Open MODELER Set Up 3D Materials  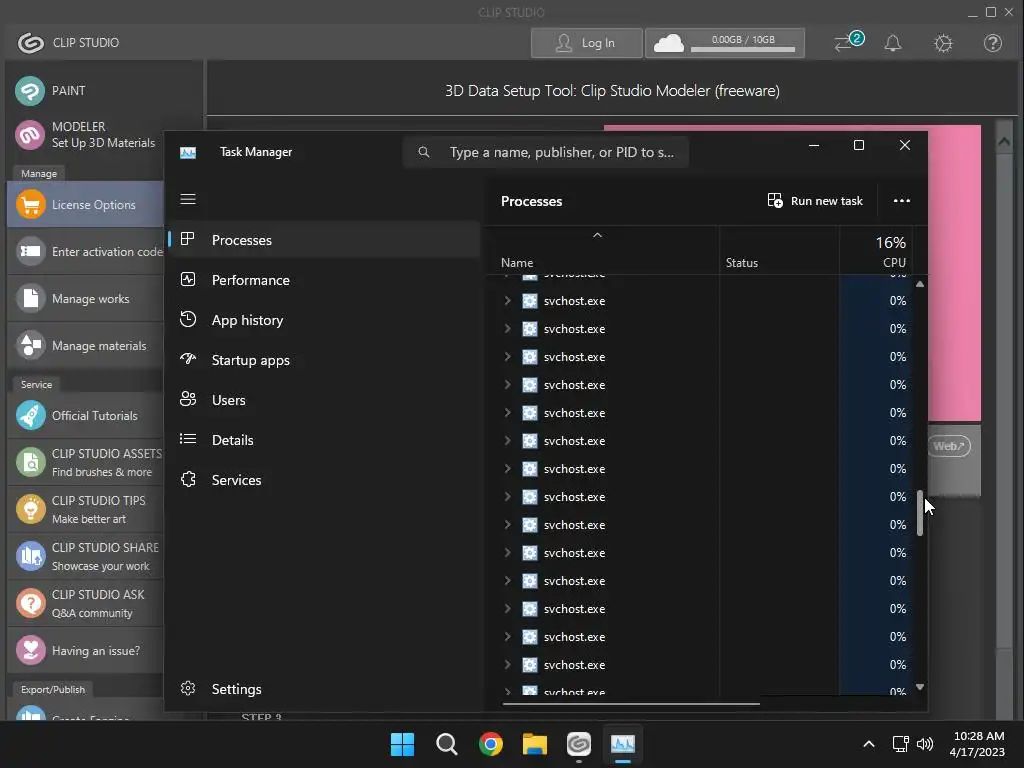pyautogui.click(x=85, y=135)
